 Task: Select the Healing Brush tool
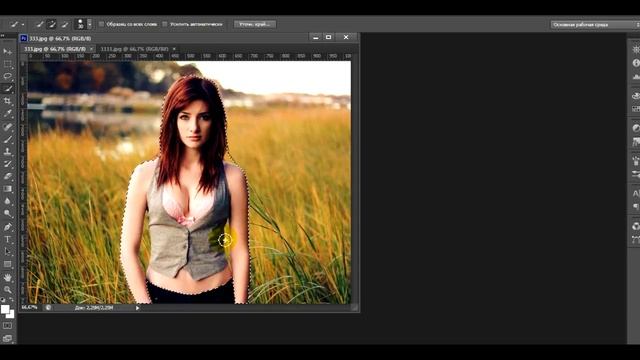[7, 127]
